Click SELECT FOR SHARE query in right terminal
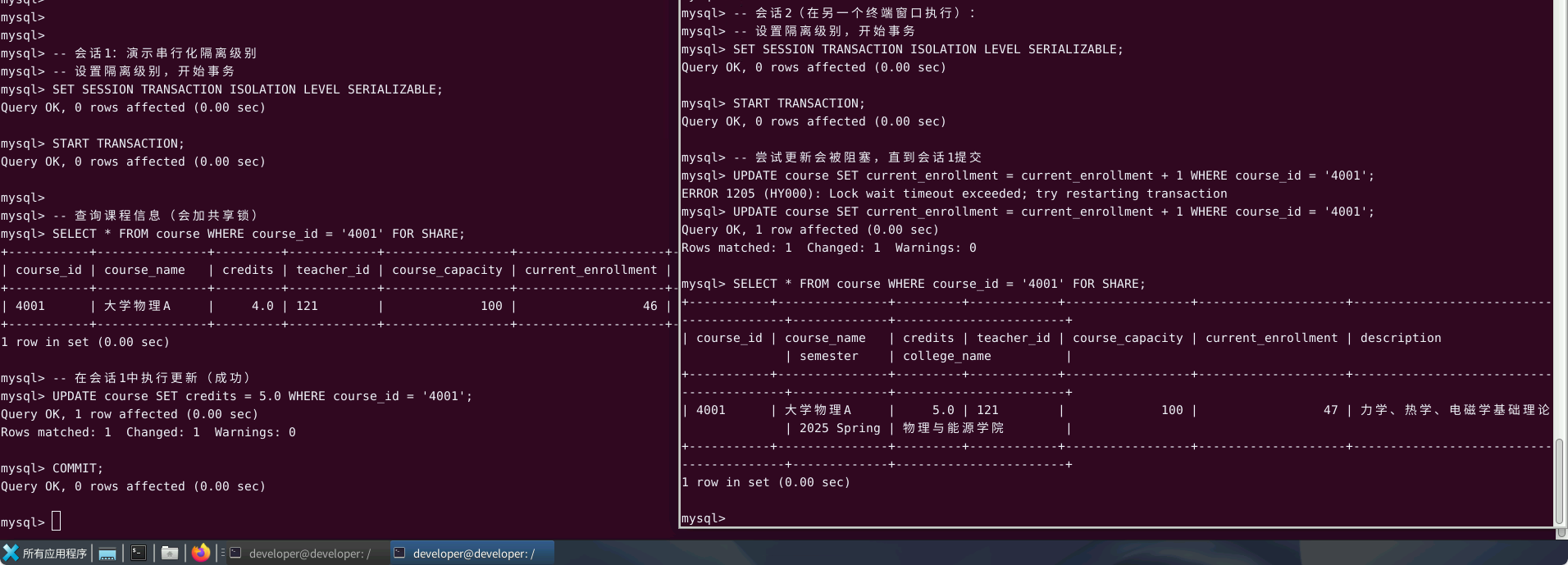Screen dimensions: 1568x565 click(939, 284)
